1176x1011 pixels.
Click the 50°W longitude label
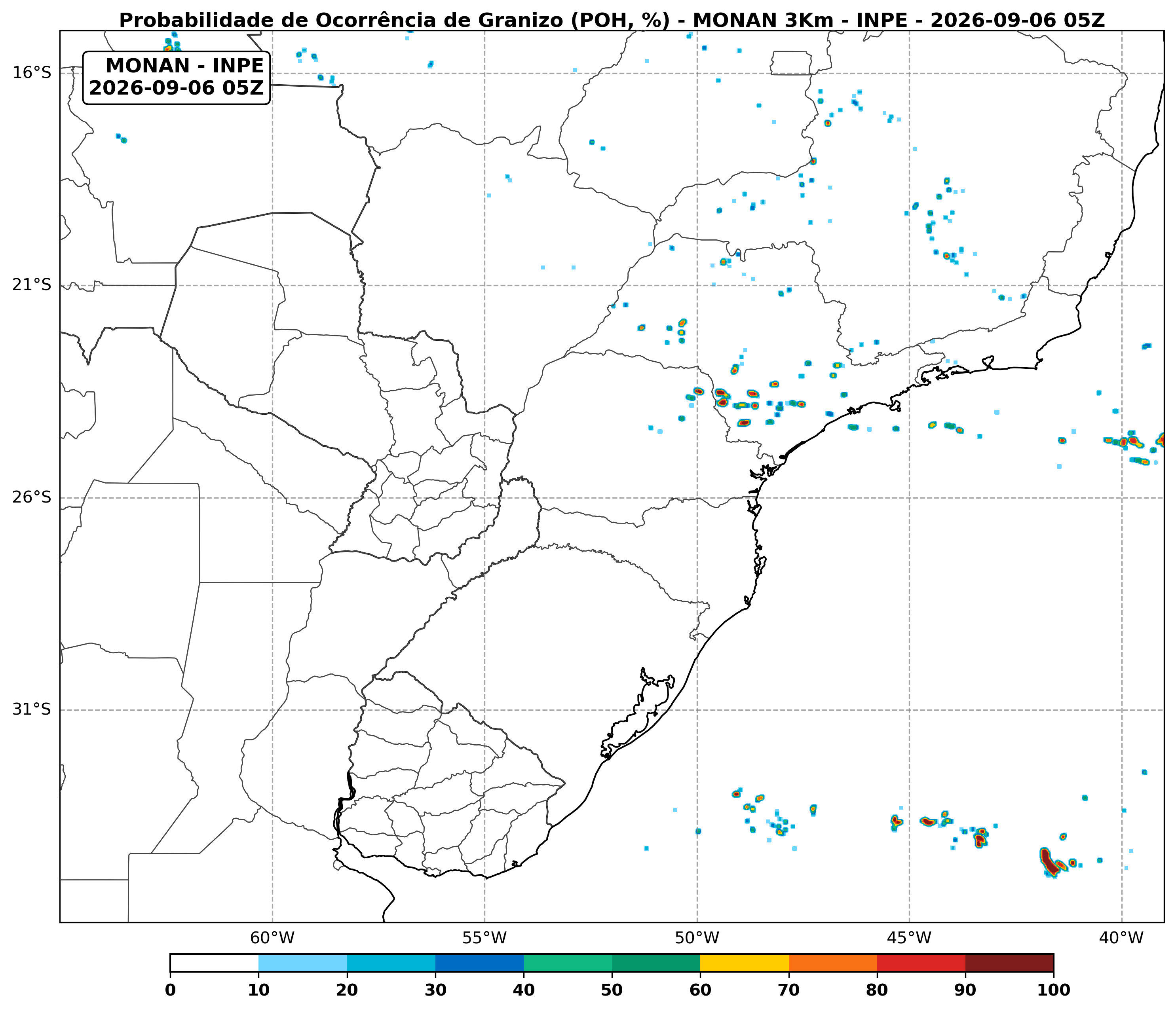(697, 938)
